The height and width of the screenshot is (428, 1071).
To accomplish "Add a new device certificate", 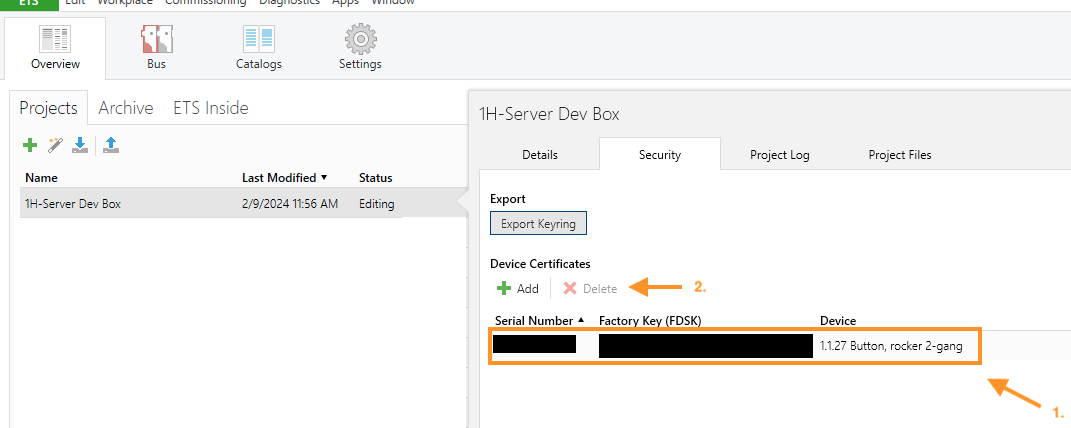I will [x=518, y=288].
